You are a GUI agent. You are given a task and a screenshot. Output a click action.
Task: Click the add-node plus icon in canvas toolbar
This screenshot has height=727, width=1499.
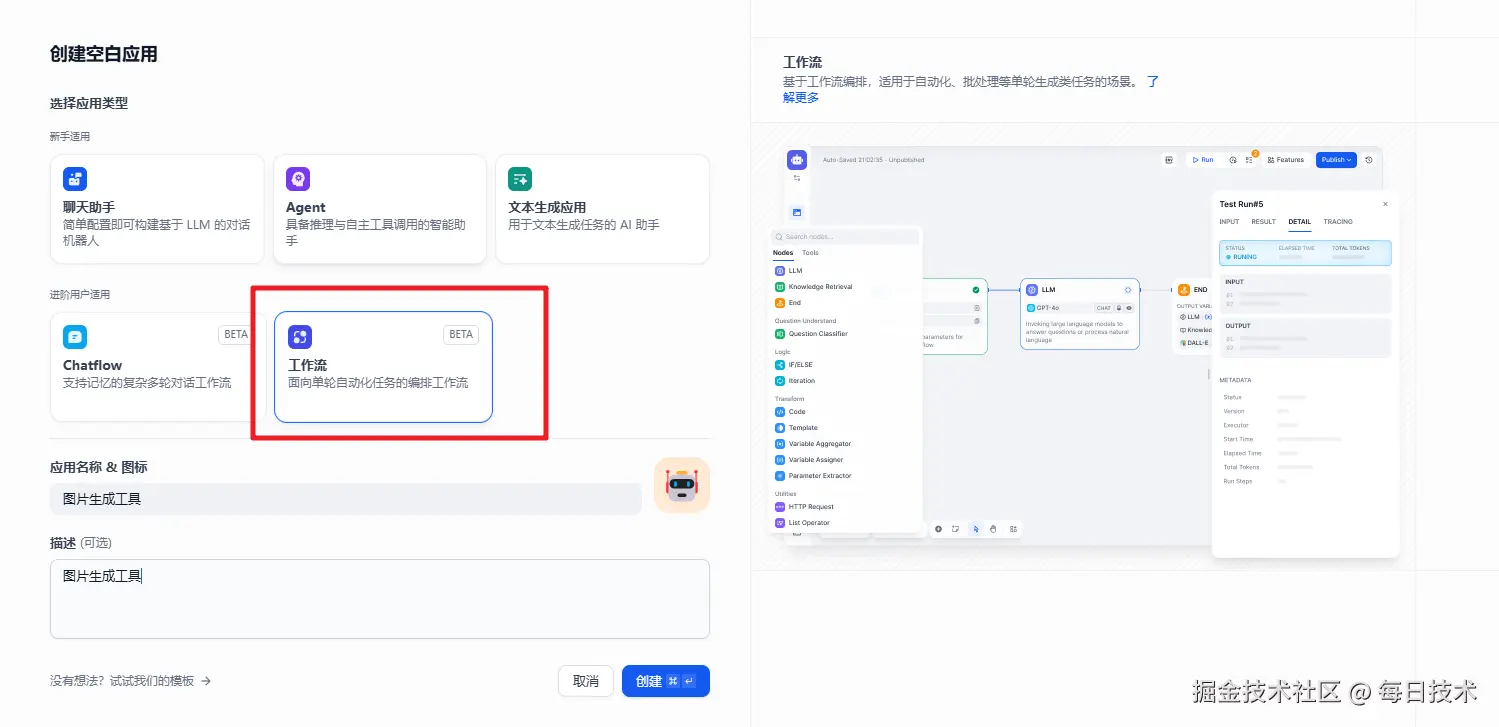pyautogui.click(x=938, y=529)
